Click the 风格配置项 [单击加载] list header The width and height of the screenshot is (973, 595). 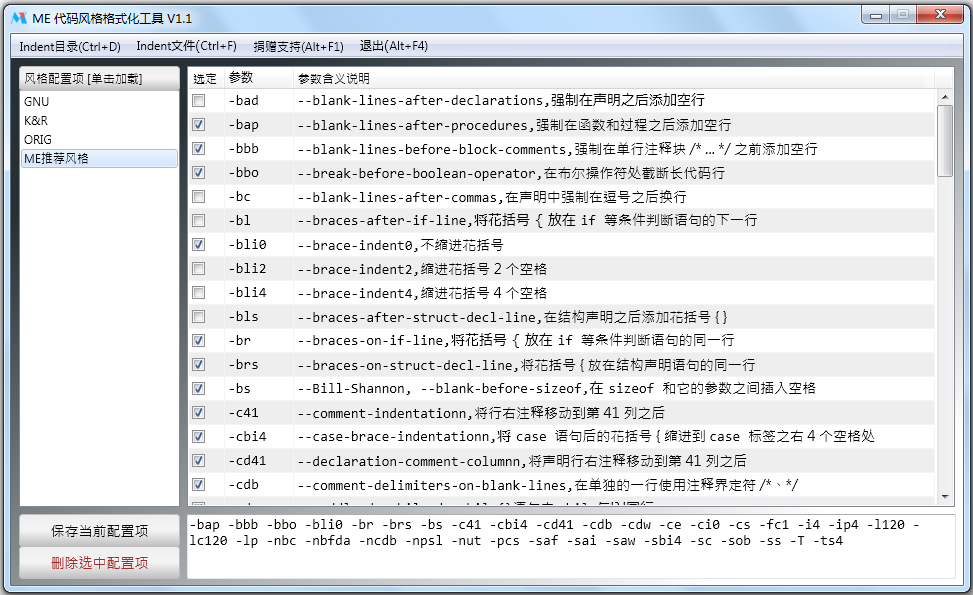click(99, 79)
